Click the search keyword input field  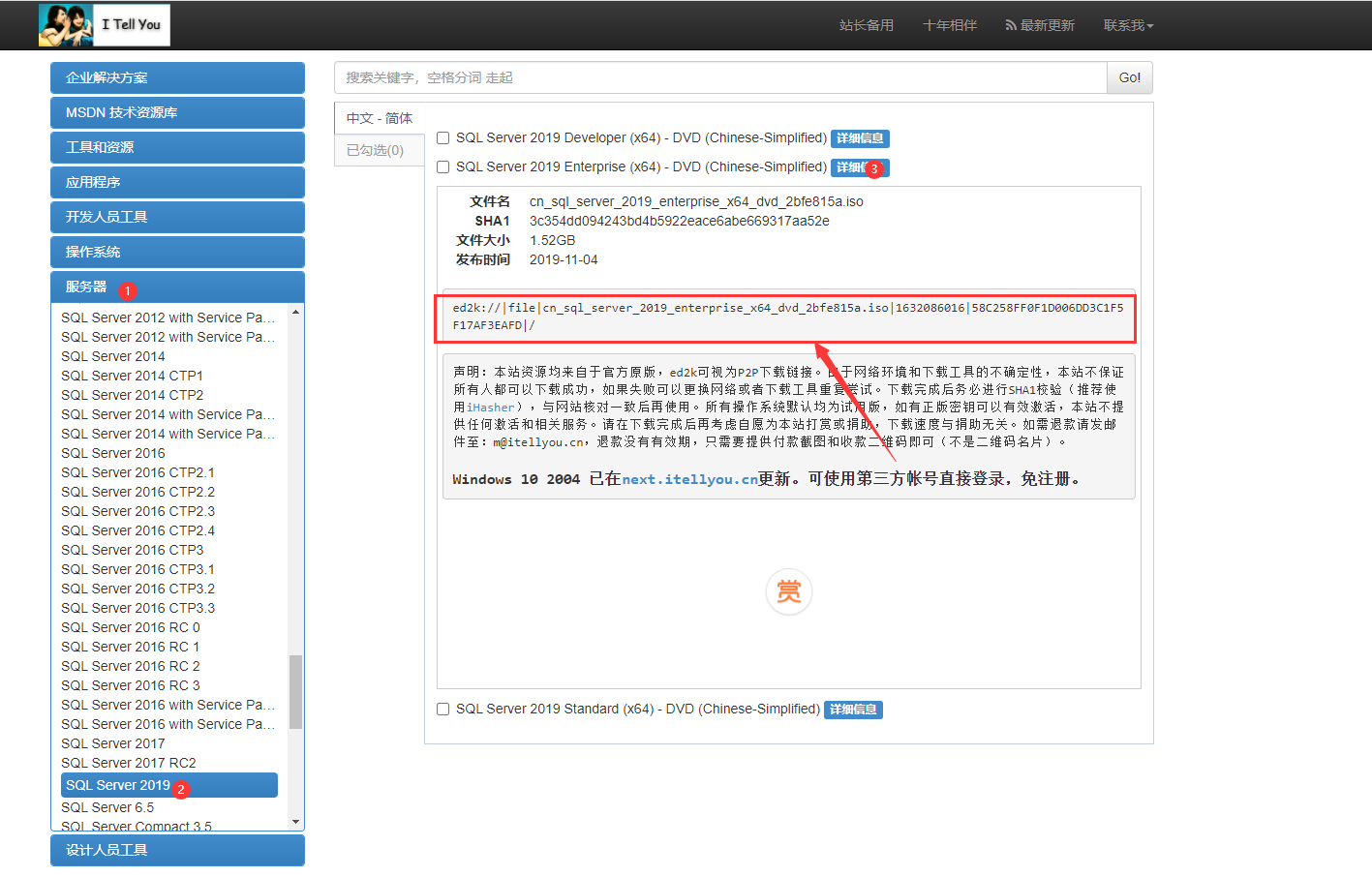720,77
